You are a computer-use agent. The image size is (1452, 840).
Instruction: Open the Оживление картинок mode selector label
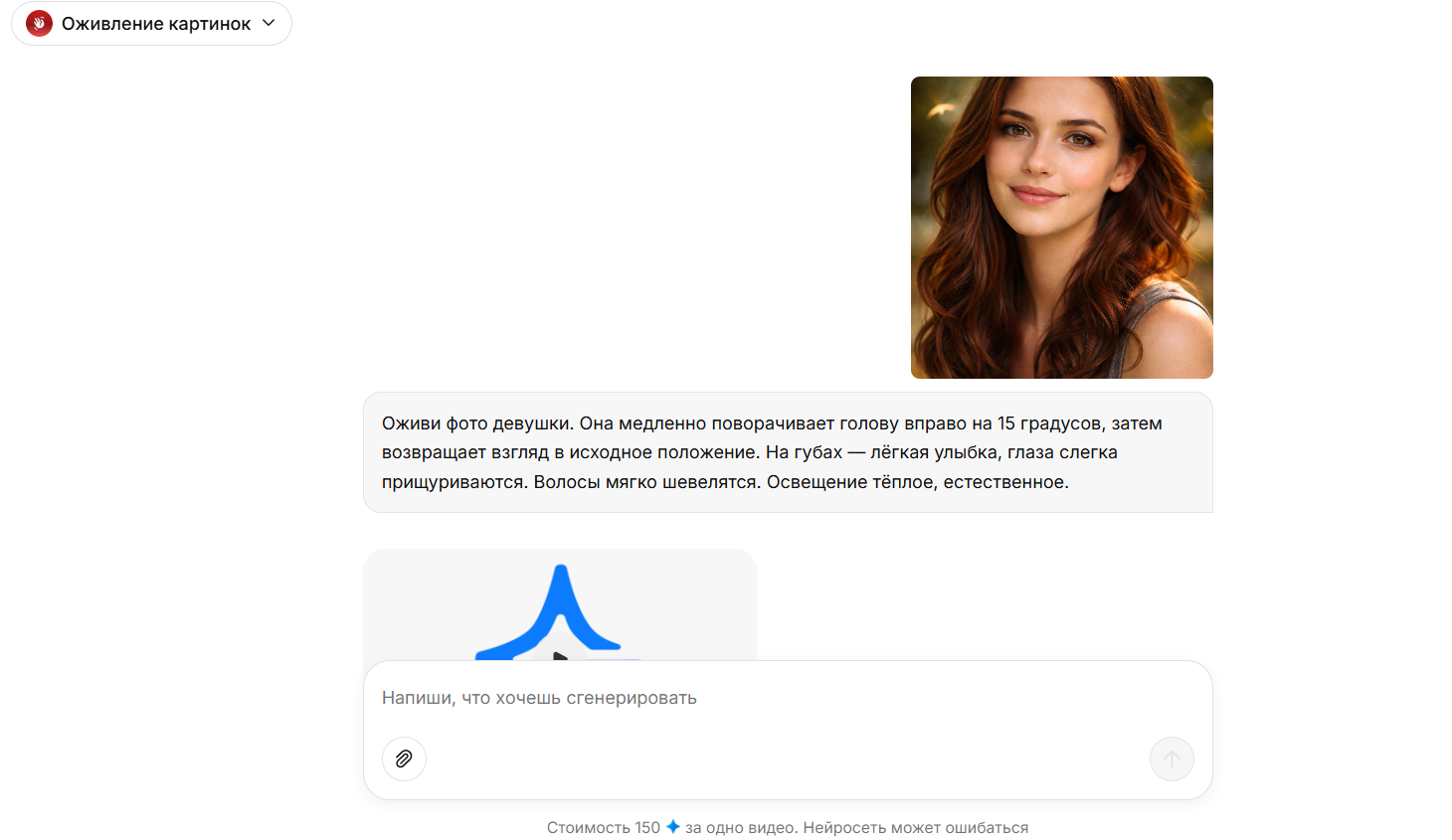pyautogui.click(x=156, y=24)
